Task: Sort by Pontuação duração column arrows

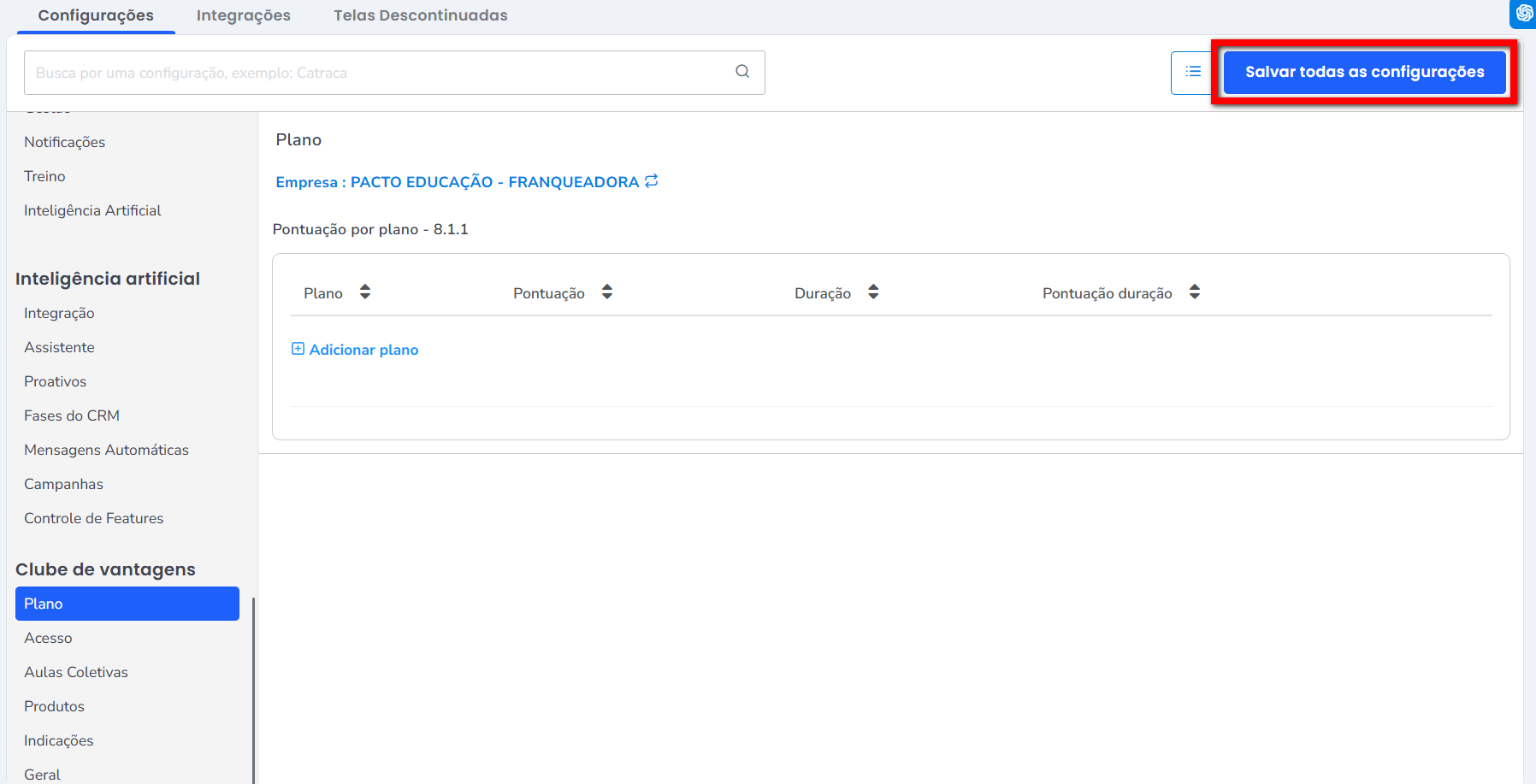Action: [1195, 292]
